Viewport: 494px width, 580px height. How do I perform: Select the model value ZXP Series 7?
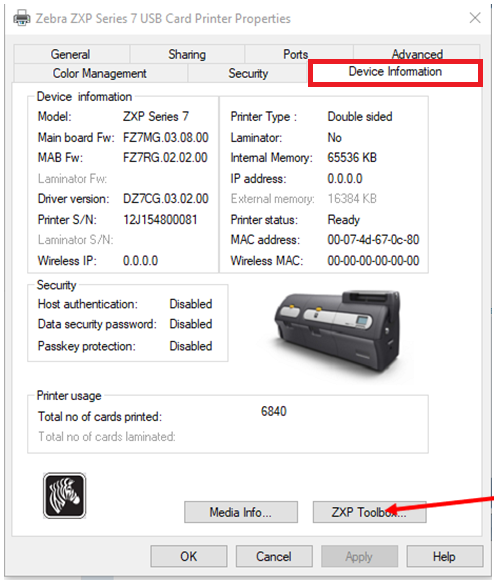coord(156,117)
